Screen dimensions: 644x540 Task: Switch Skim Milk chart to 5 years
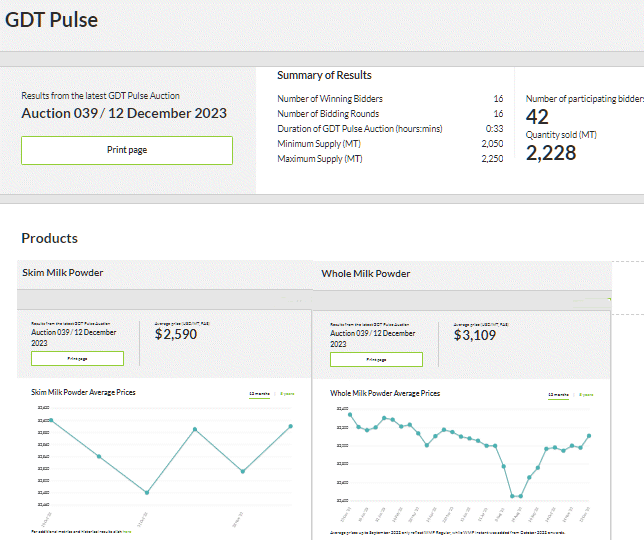click(x=287, y=394)
